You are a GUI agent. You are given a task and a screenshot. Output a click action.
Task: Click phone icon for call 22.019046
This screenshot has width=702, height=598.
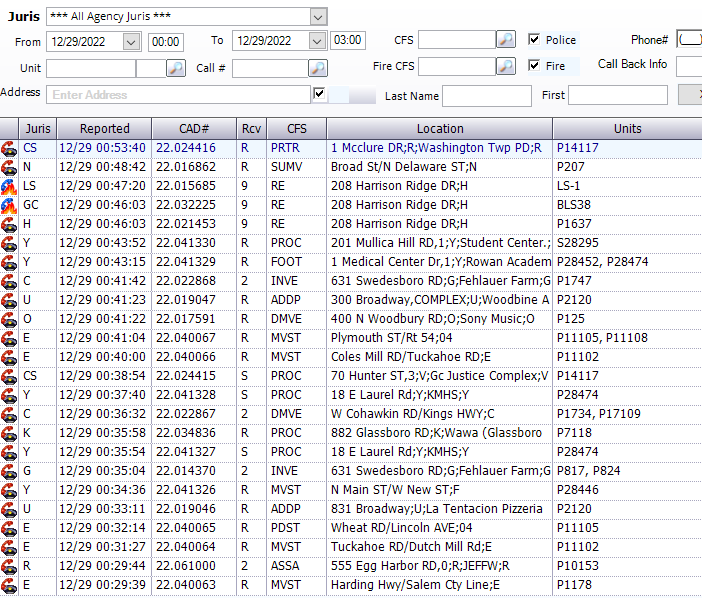[x=9, y=509]
